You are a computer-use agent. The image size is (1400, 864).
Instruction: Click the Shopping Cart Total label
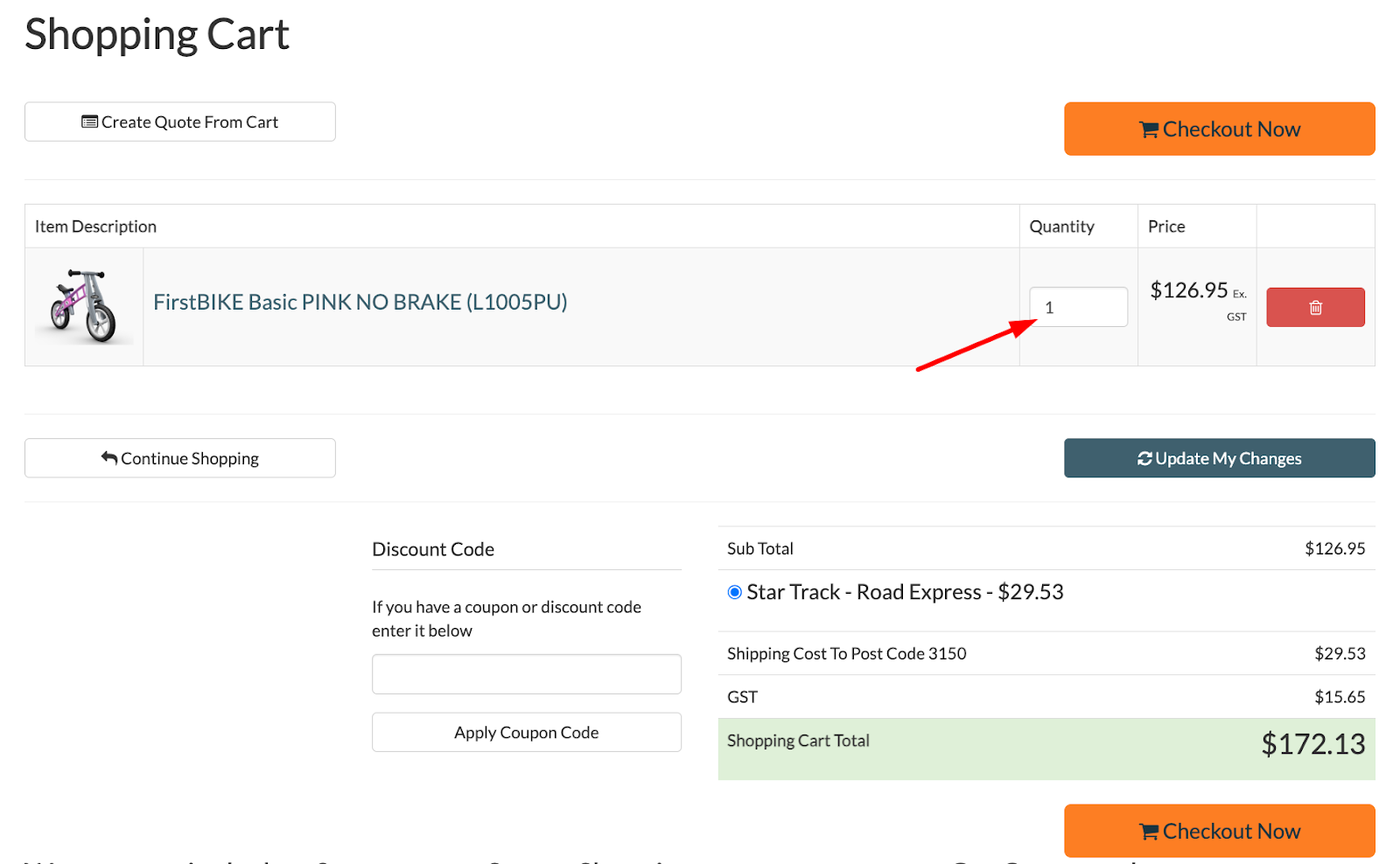pyautogui.click(x=798, y=741)
